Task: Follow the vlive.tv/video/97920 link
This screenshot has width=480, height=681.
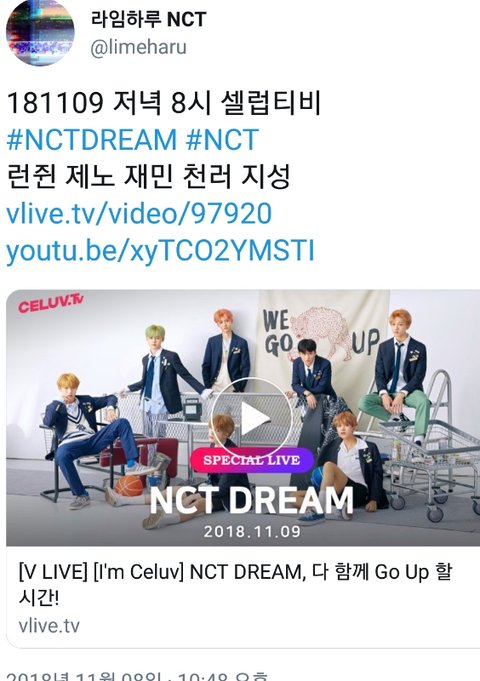Action: (x=139, y=213)
